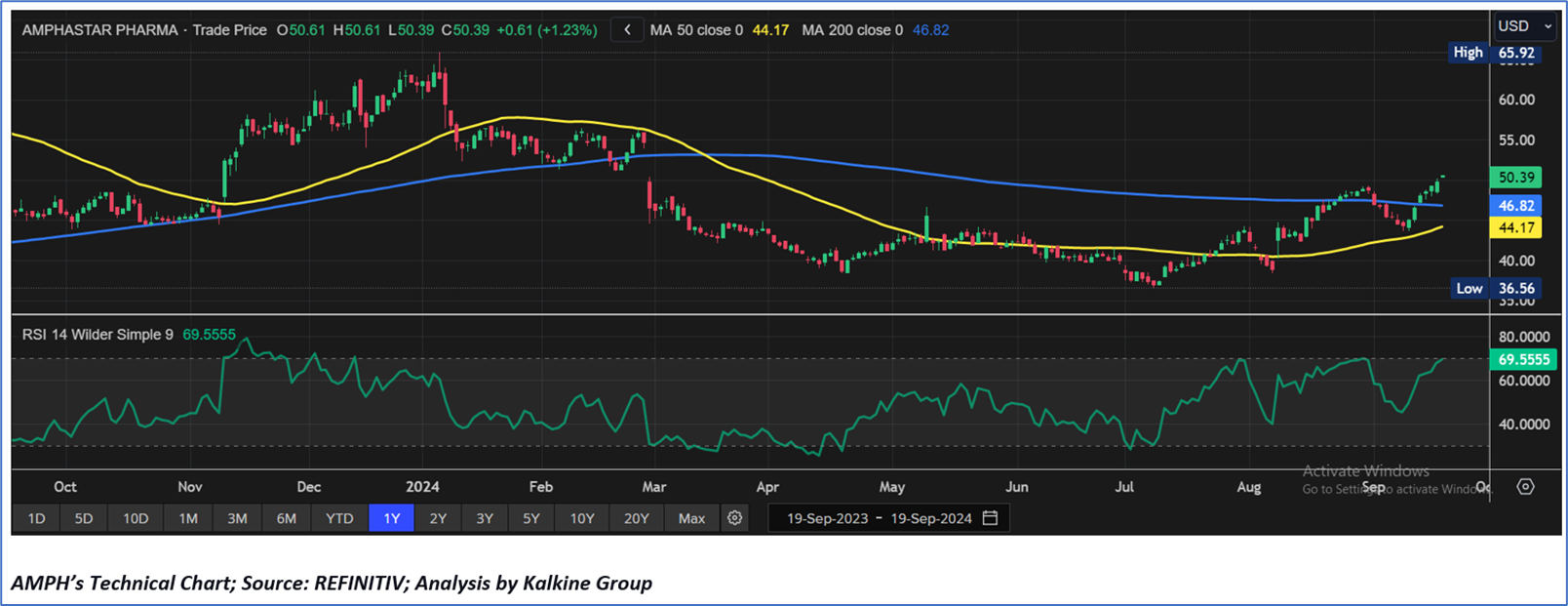1568x606 pixels.
Task: Click the blue 46.82 MA price label
Action: (1516, 206)
